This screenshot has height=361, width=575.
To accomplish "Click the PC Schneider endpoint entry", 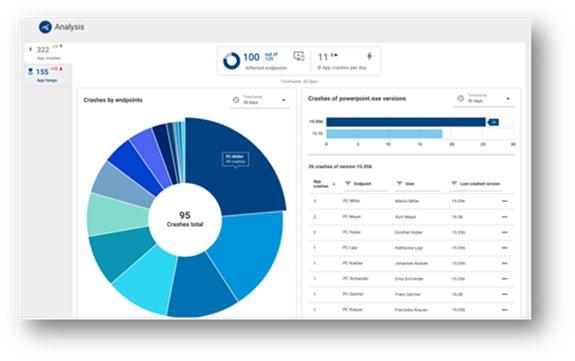I will pyautogui.click(x=355, y=278).
